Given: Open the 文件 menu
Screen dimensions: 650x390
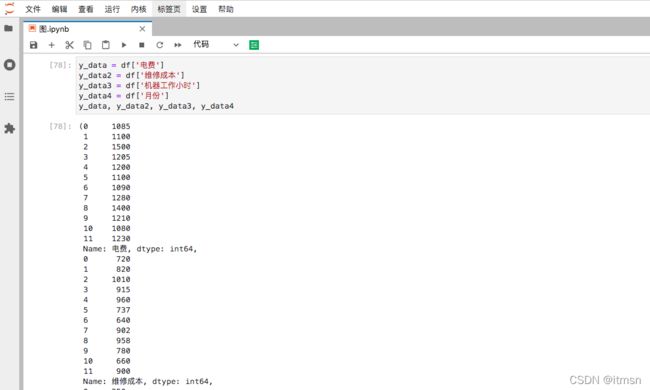Looking at the screenshot, I should [x=33, y=9].
